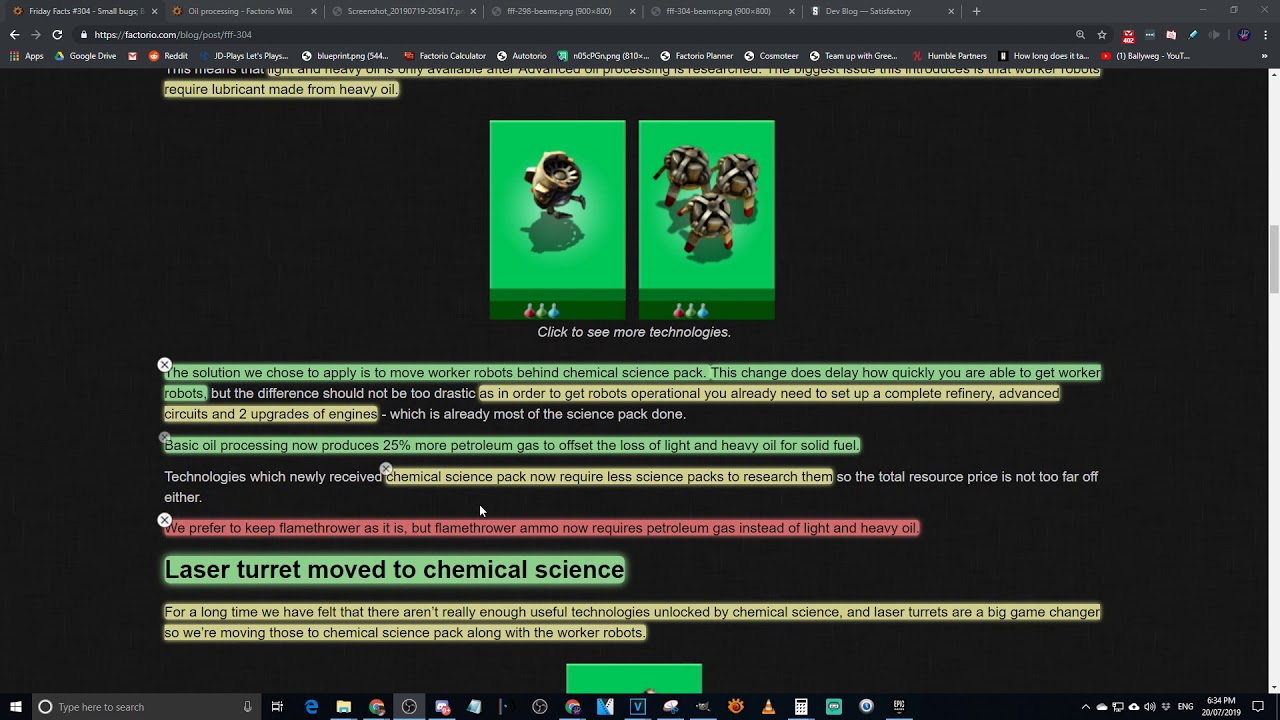Close the Friday Facts #304 tab
This screenshot has height=720, width=1280.
pyautogui.click(x=154, y=11)
